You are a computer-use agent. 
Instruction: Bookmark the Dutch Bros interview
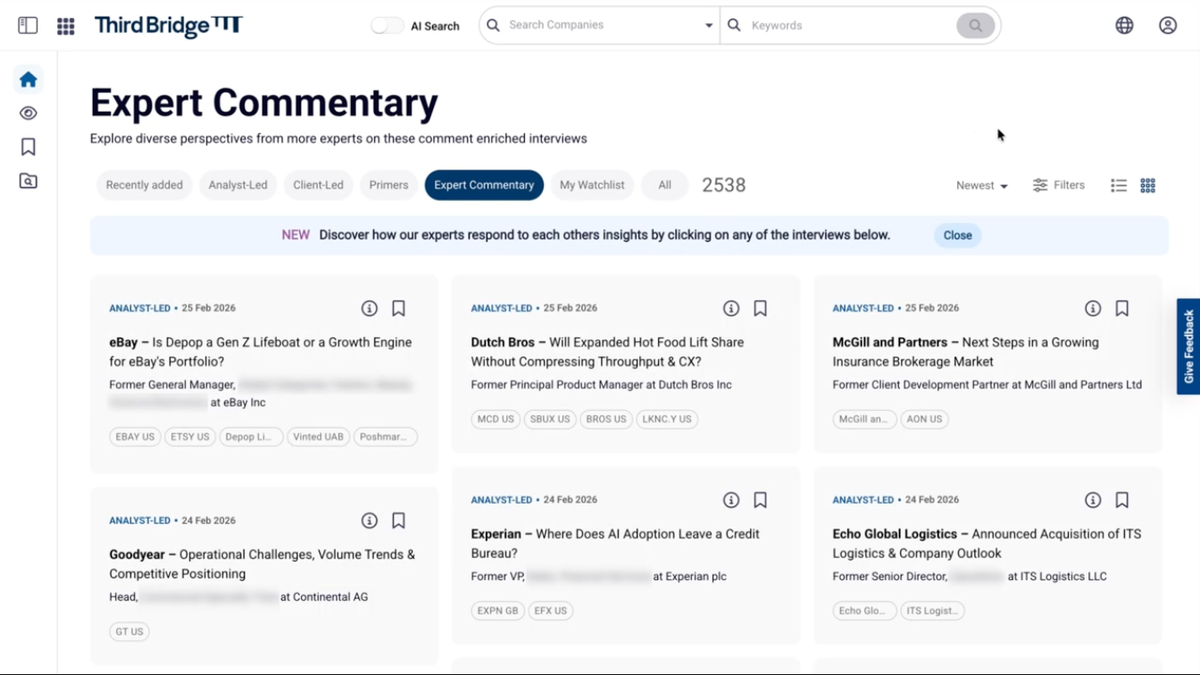coord(760,308)
